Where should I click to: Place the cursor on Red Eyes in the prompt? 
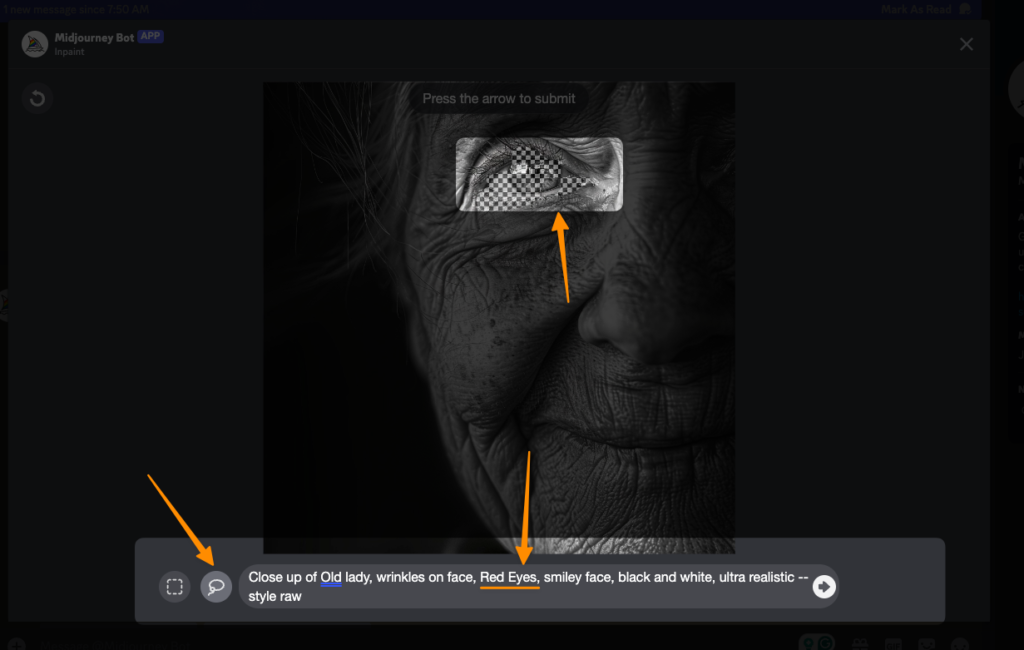(509, 578)
